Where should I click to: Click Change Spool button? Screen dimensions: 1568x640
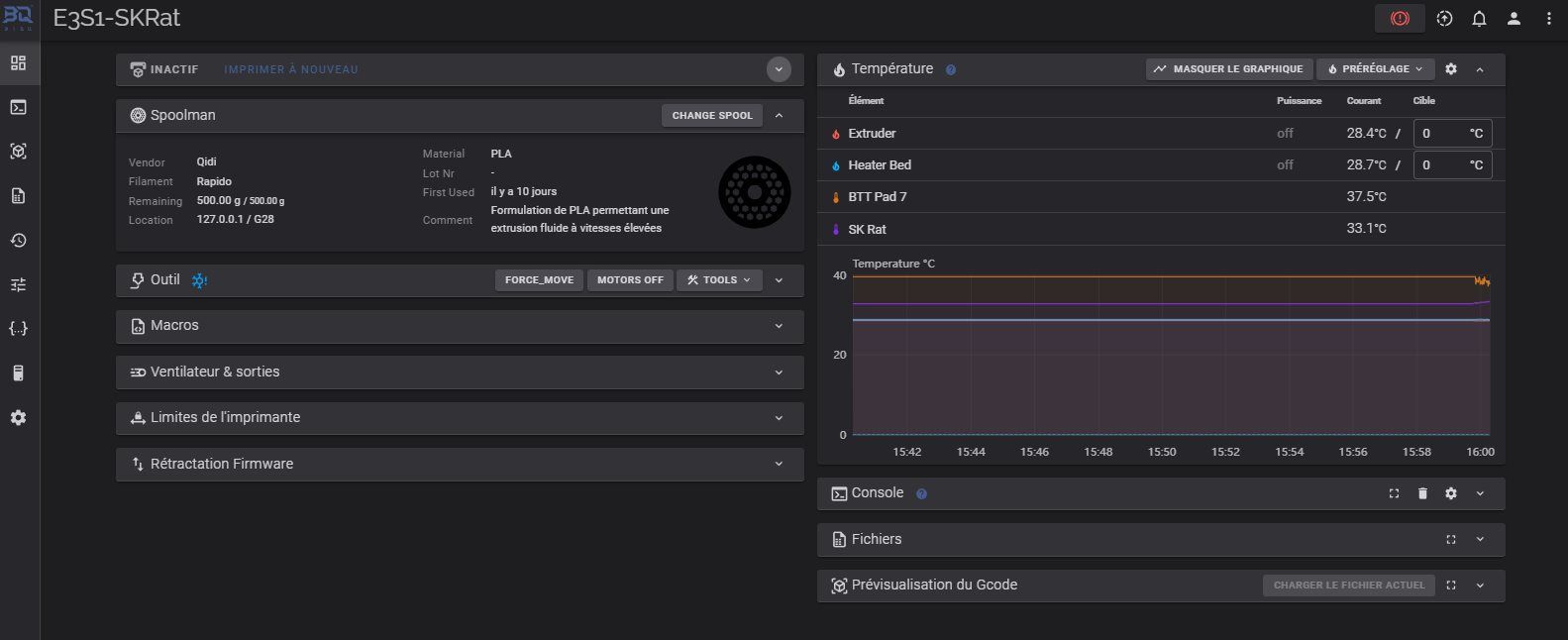[x=712, y=116]
